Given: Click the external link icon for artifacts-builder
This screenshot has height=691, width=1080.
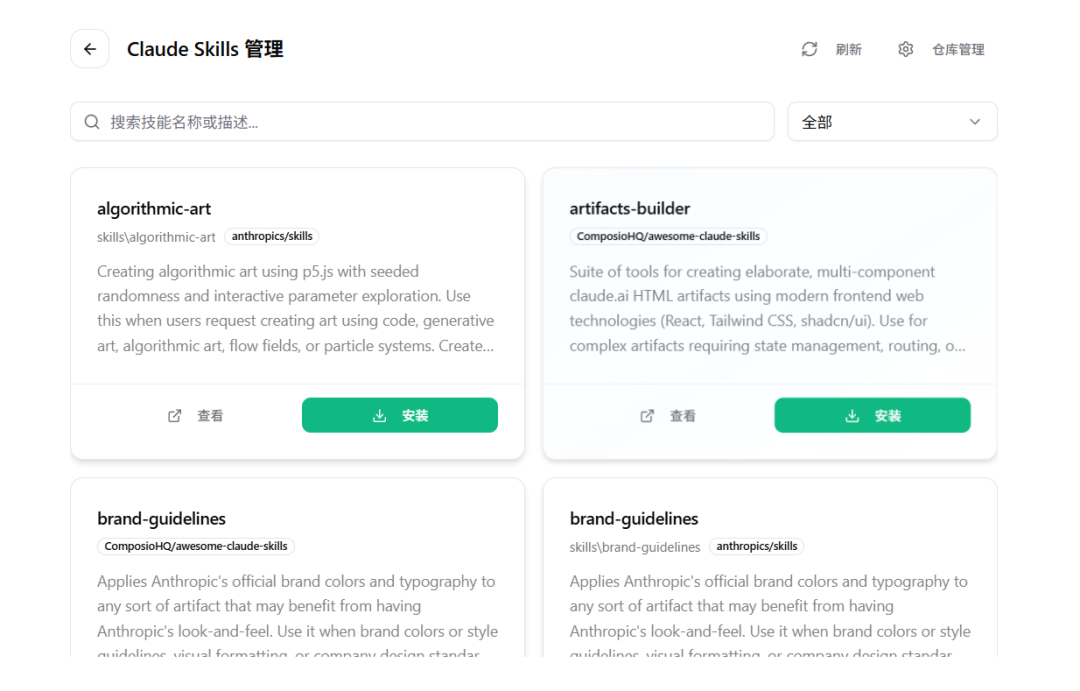Looking at the screenshot, I should click(647, 416).
